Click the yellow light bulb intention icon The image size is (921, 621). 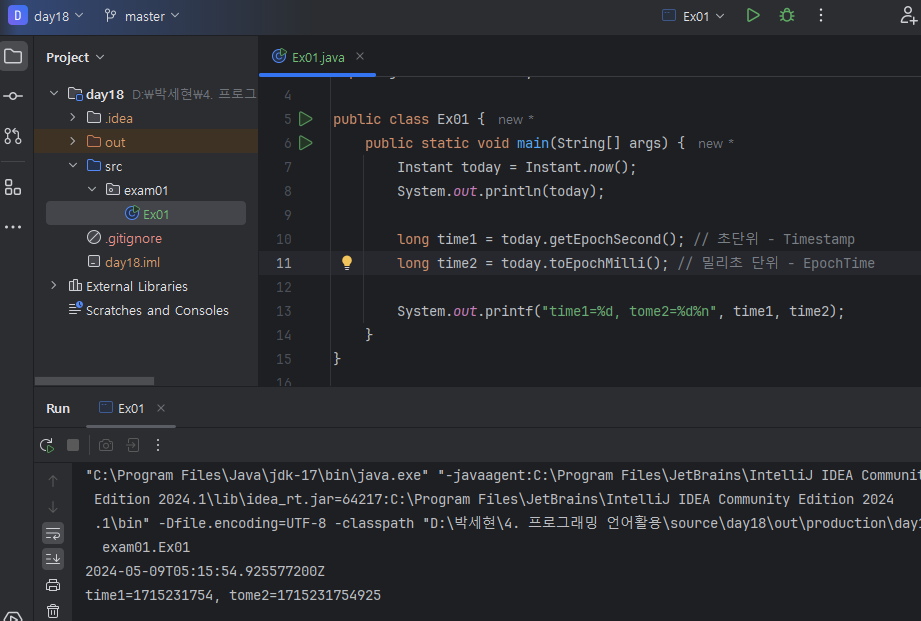tap(347, 263)
